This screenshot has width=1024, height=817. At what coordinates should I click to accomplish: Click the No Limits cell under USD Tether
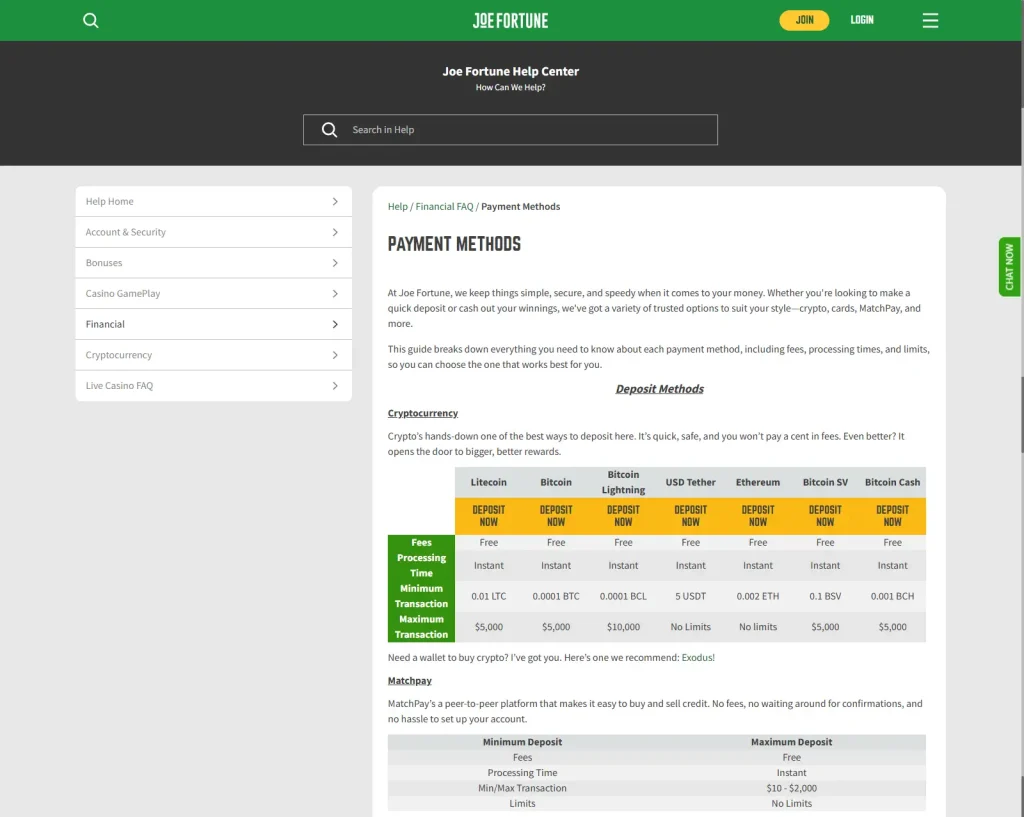pos(690,627)
